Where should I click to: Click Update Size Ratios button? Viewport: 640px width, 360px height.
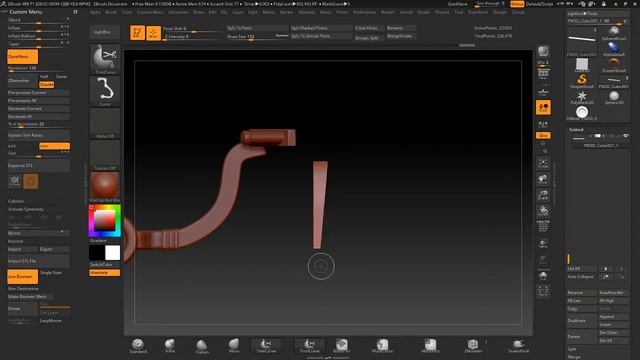point(38,135)
